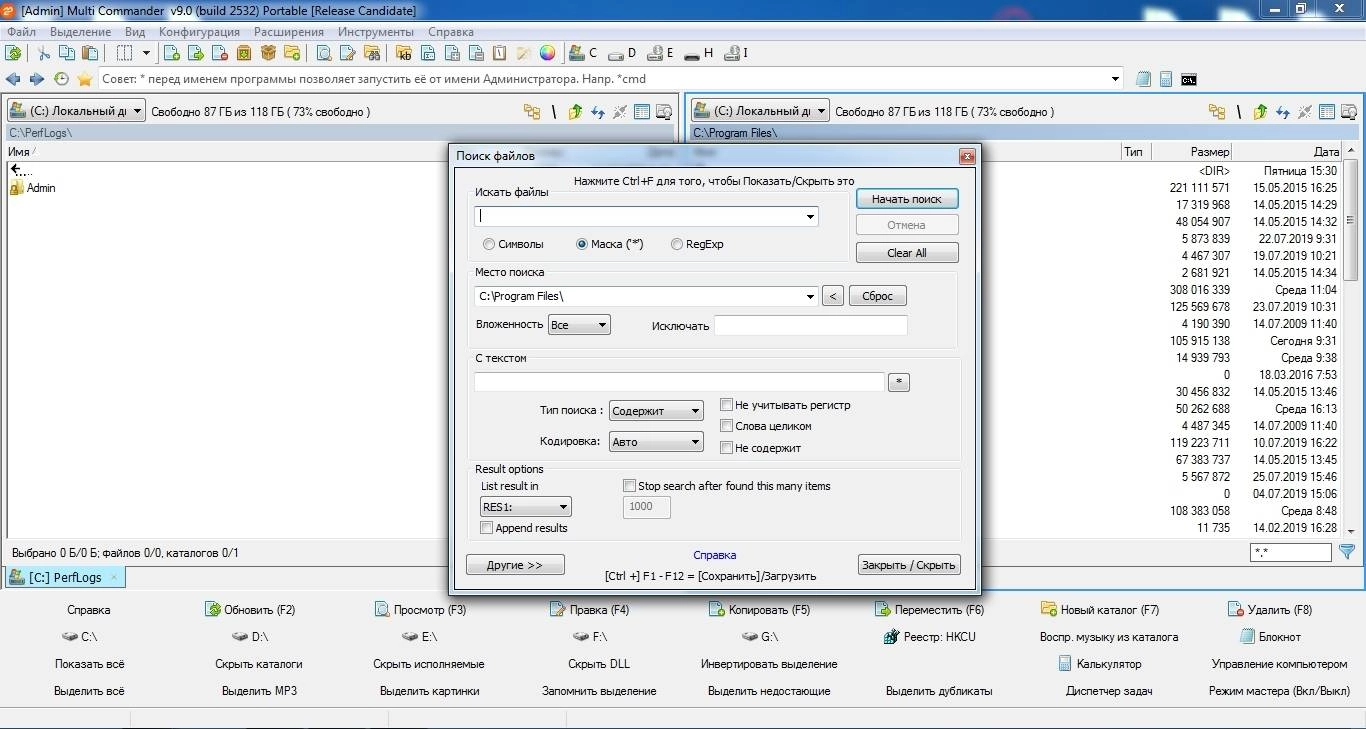Click the green refresh icon in the main toolbar
Image resolution: width=1366 pixels, height=729 pixels.
tap(13, 53)
